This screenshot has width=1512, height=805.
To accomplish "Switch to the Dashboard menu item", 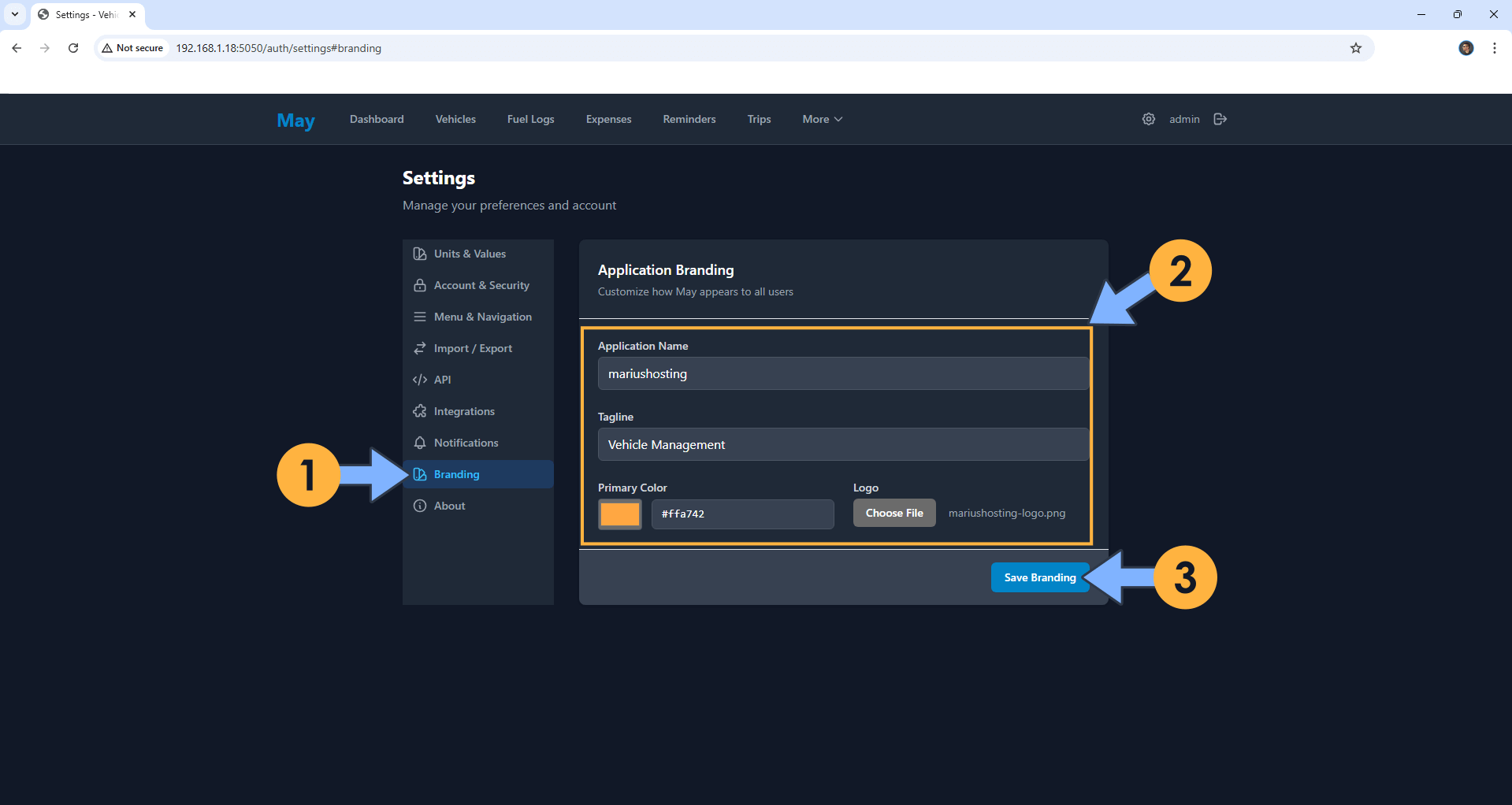I will pos(376,119).
